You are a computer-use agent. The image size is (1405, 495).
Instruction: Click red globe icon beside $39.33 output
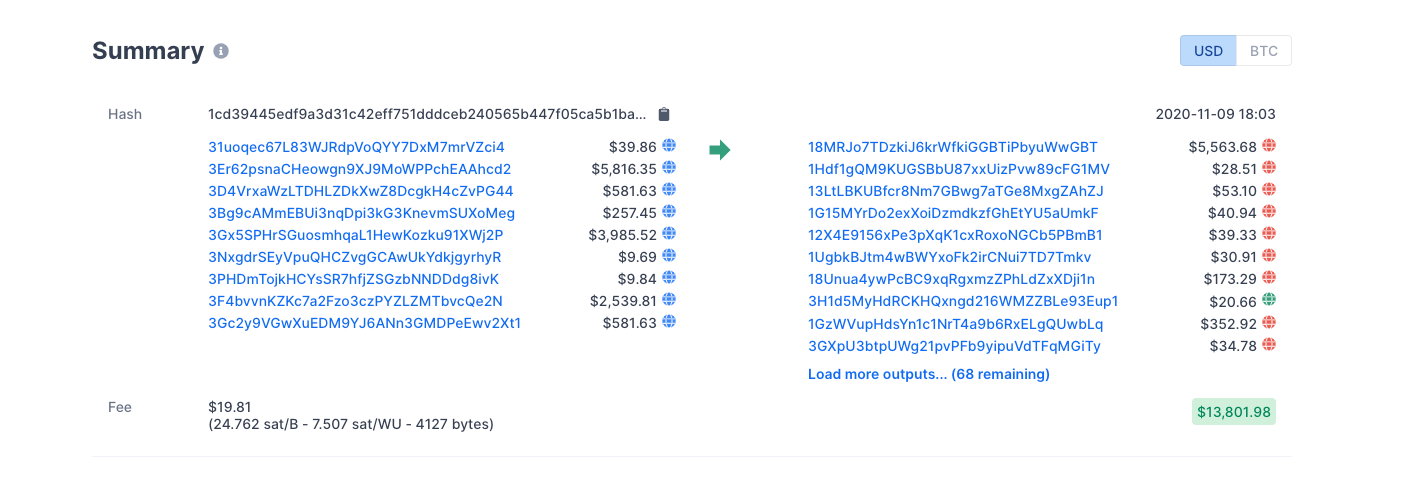point(1269,234)
